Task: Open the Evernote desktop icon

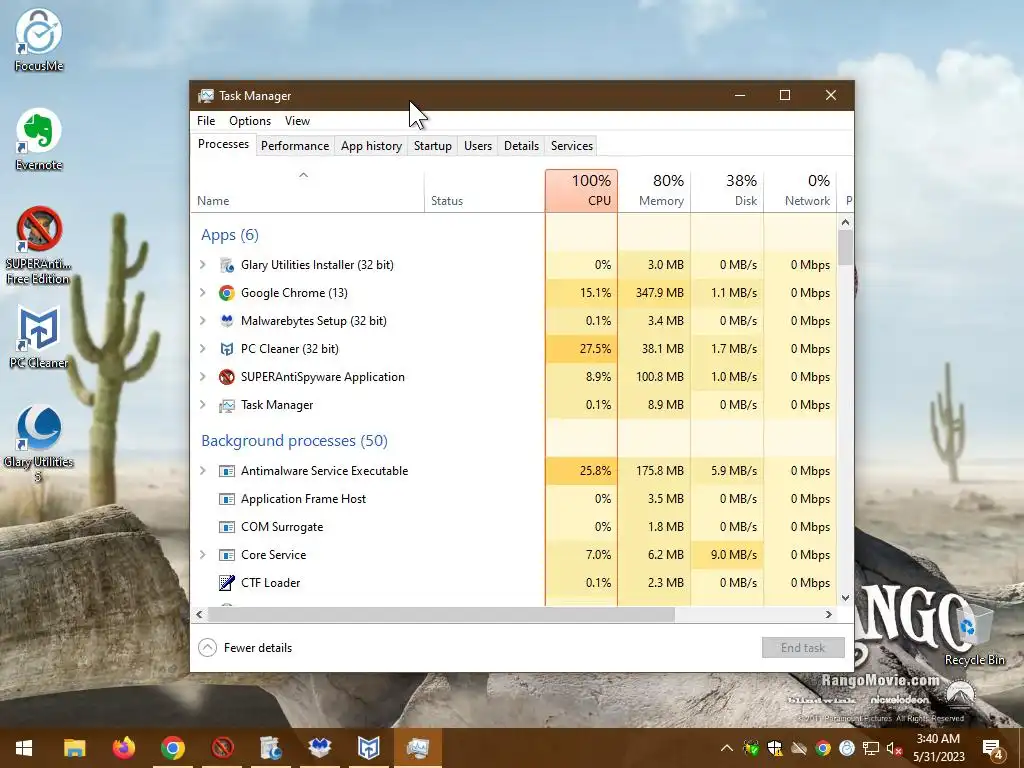Action: click(x=39, y=139)
